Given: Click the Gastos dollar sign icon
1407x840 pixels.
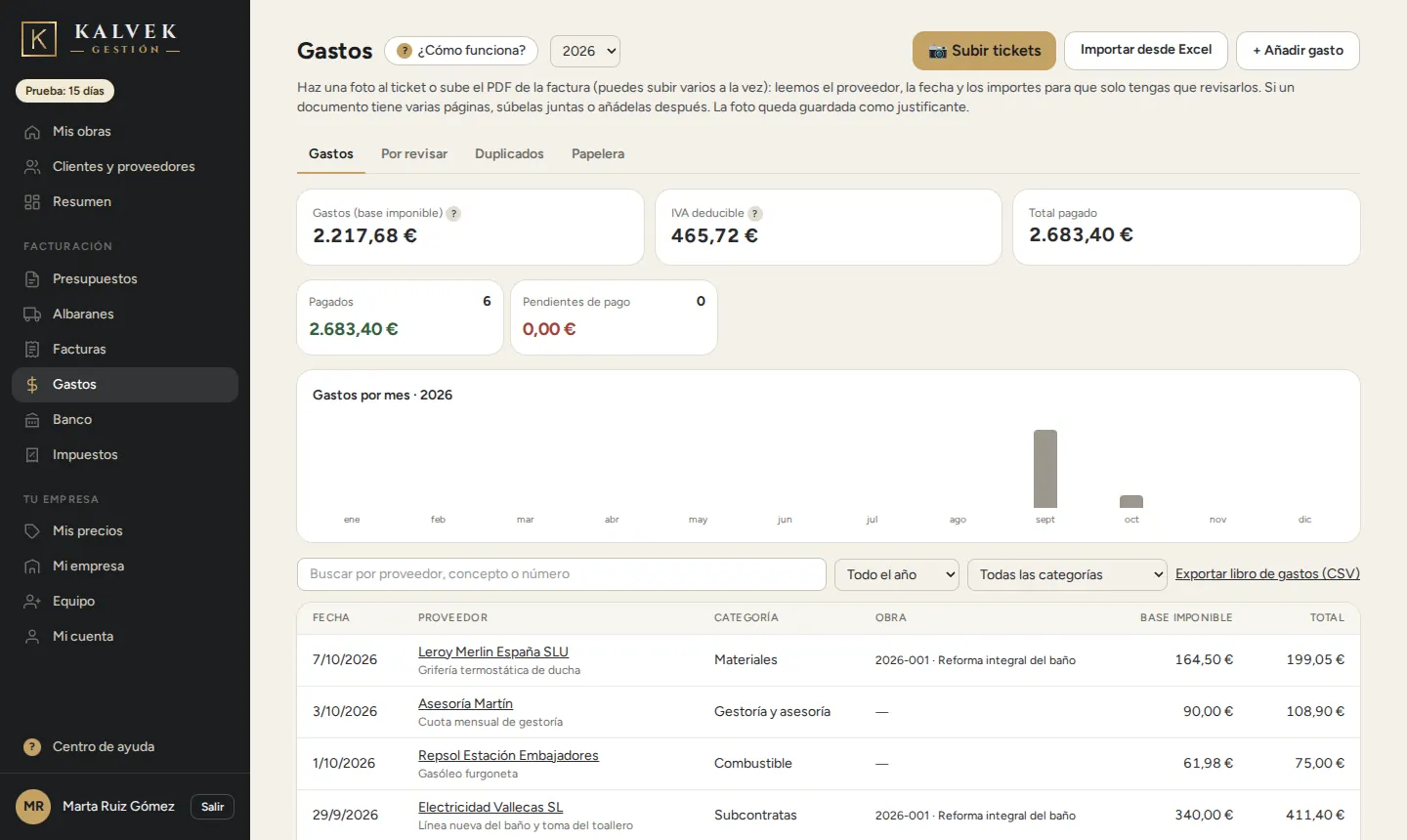Looking at the screenshot, I should click(x=32, y=385).
